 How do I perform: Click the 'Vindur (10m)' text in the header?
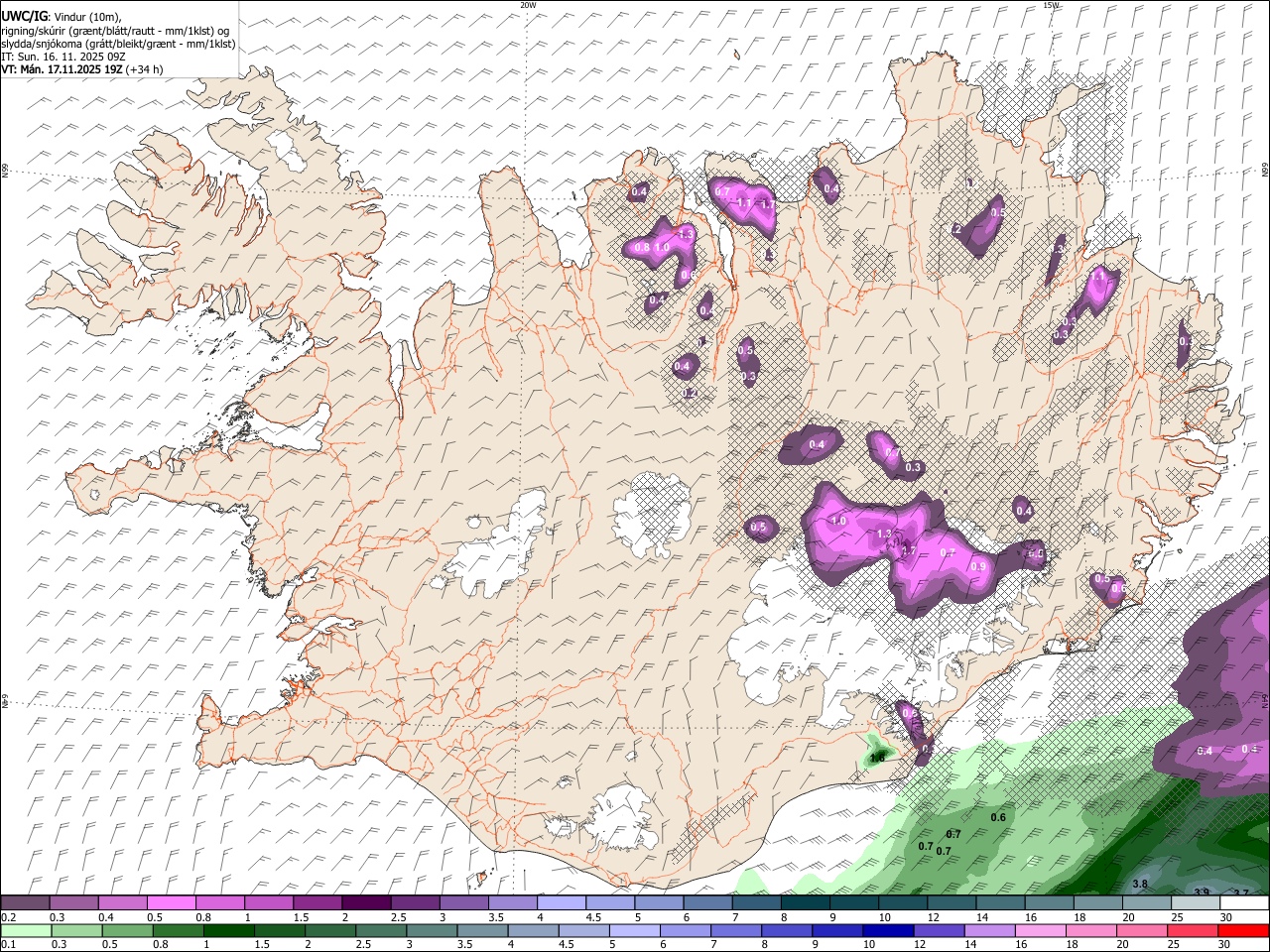tap(84, 17)
